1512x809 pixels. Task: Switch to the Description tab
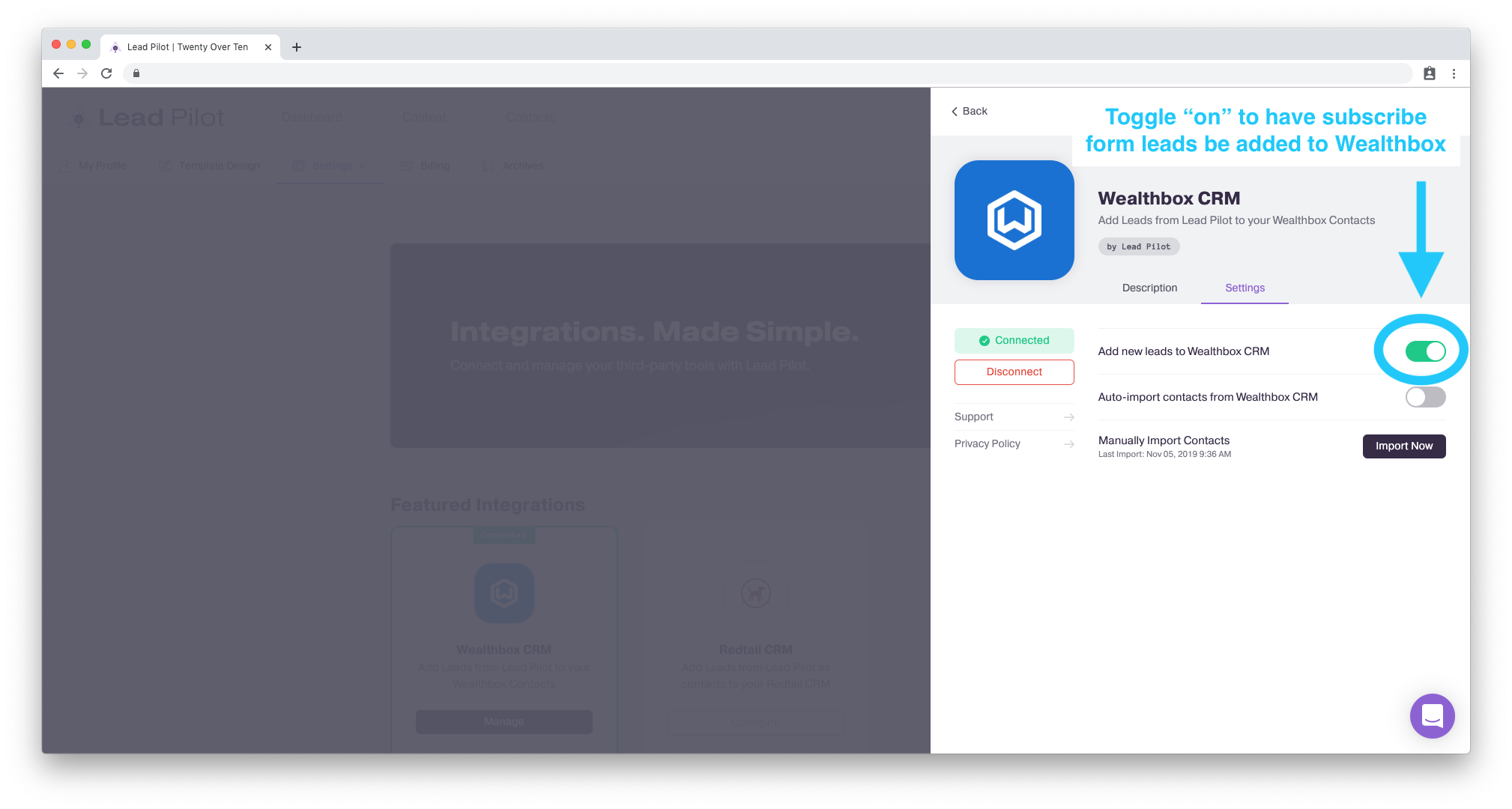pos(1149,288)
